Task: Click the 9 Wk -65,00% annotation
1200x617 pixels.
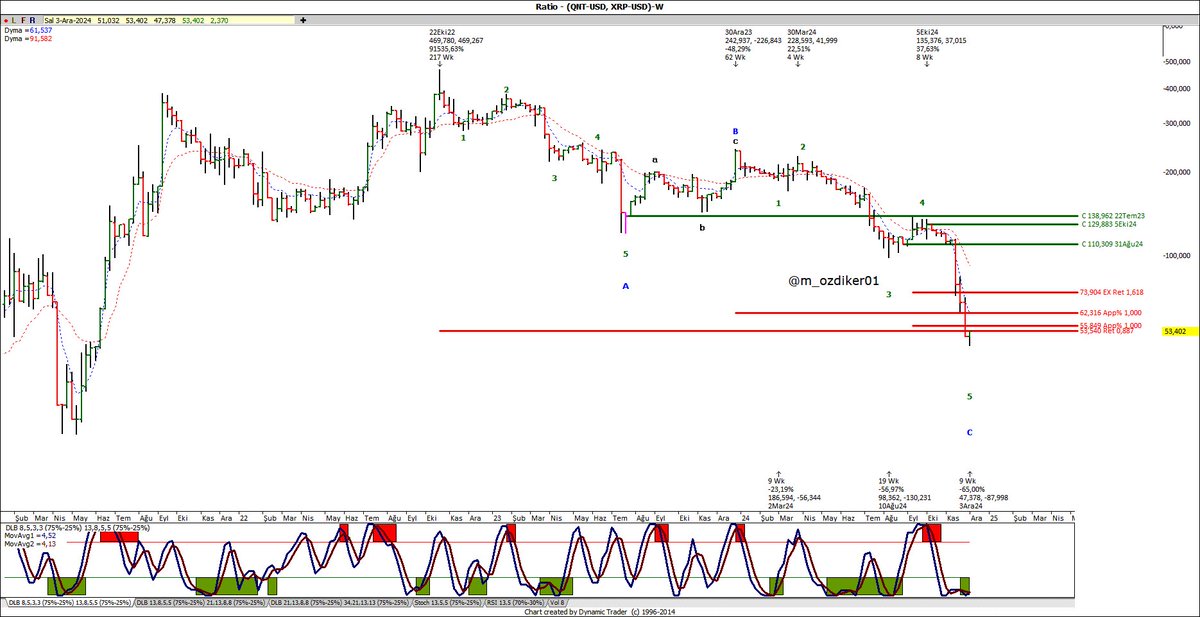Action: [x=983, y=491]
